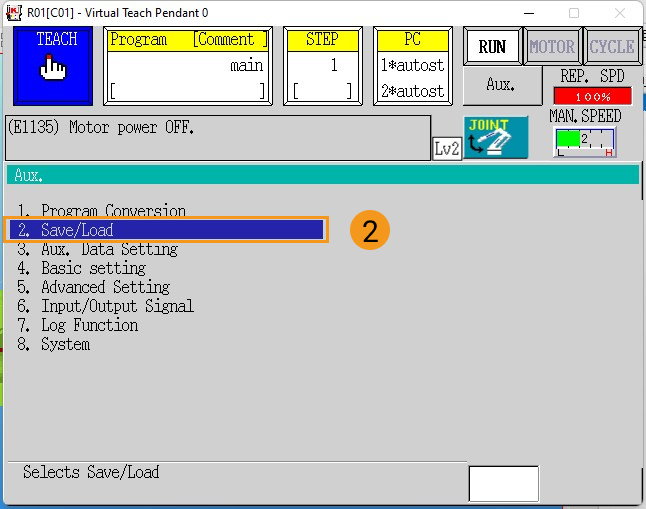Select 5. Advanced Setting entry
Viewport: 646px width, 509px height.
(94, 287)
